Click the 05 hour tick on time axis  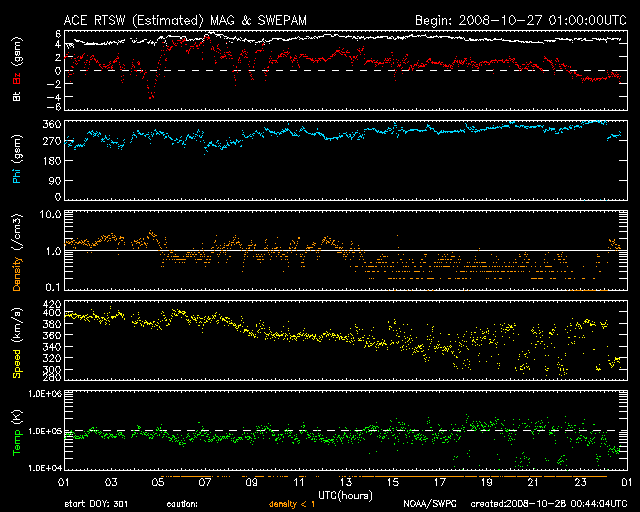tap(157, 482)
